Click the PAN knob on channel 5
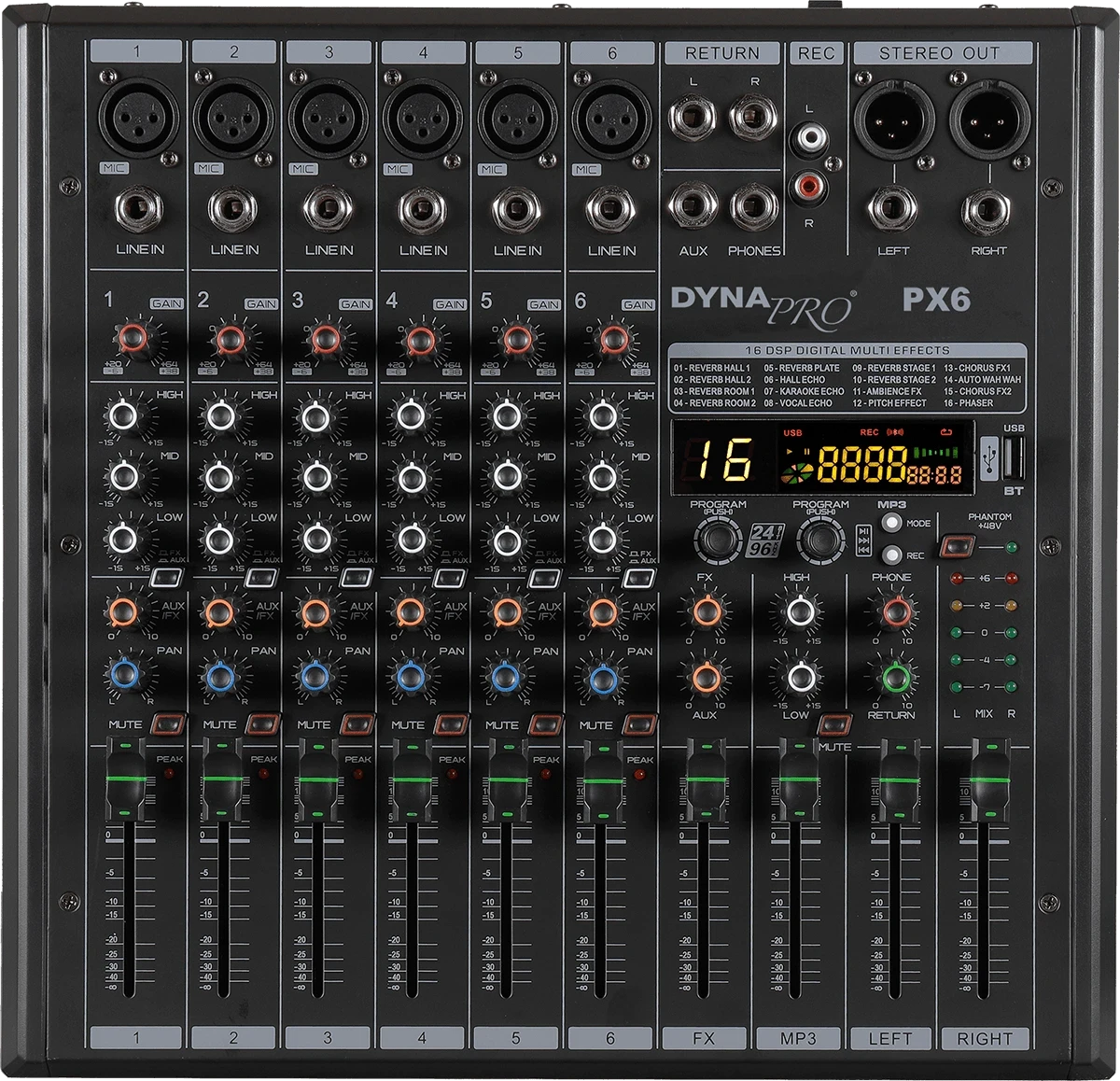The image size is (1120, 1081). pos(504,678)
